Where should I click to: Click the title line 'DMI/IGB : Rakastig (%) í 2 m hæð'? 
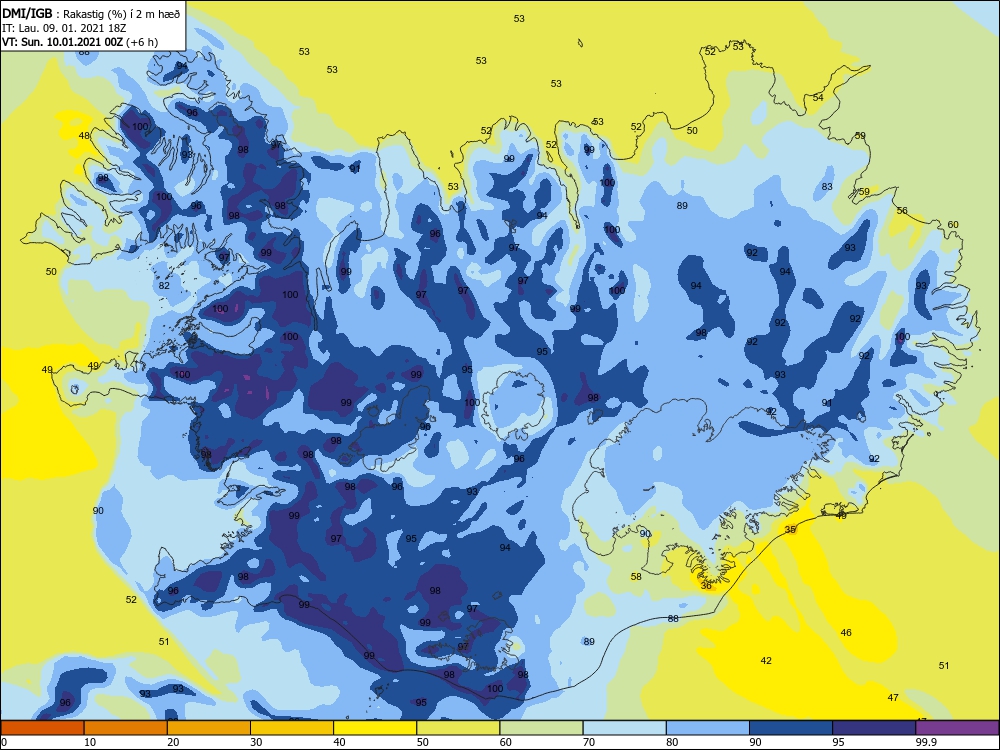(92, 13)
